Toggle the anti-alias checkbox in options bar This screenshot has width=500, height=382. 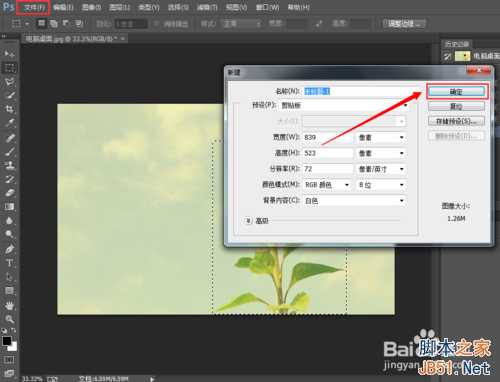tap(156, 24)
